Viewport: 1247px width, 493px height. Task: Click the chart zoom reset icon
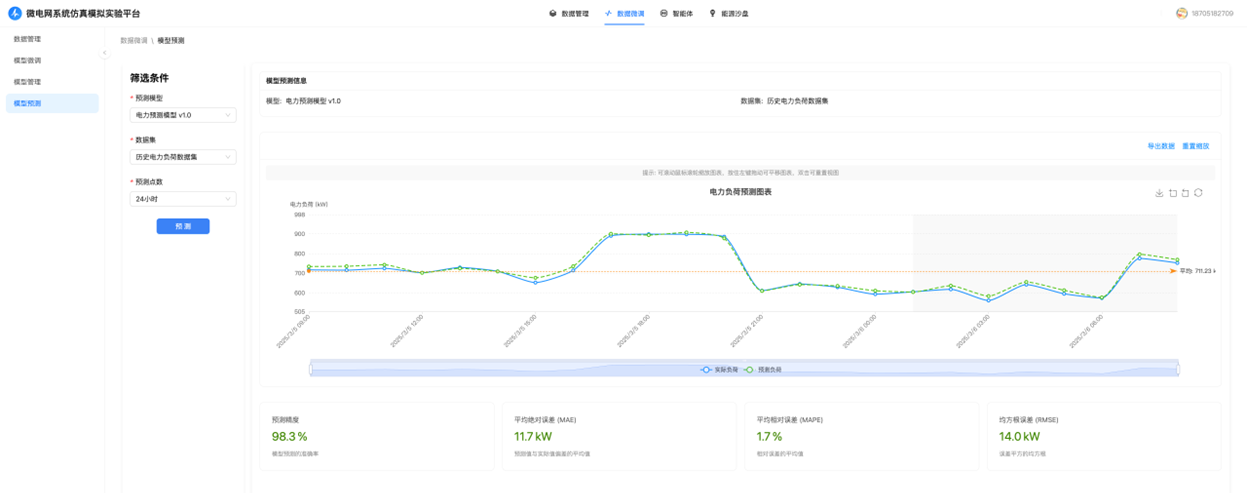[x=1185, y=193]
